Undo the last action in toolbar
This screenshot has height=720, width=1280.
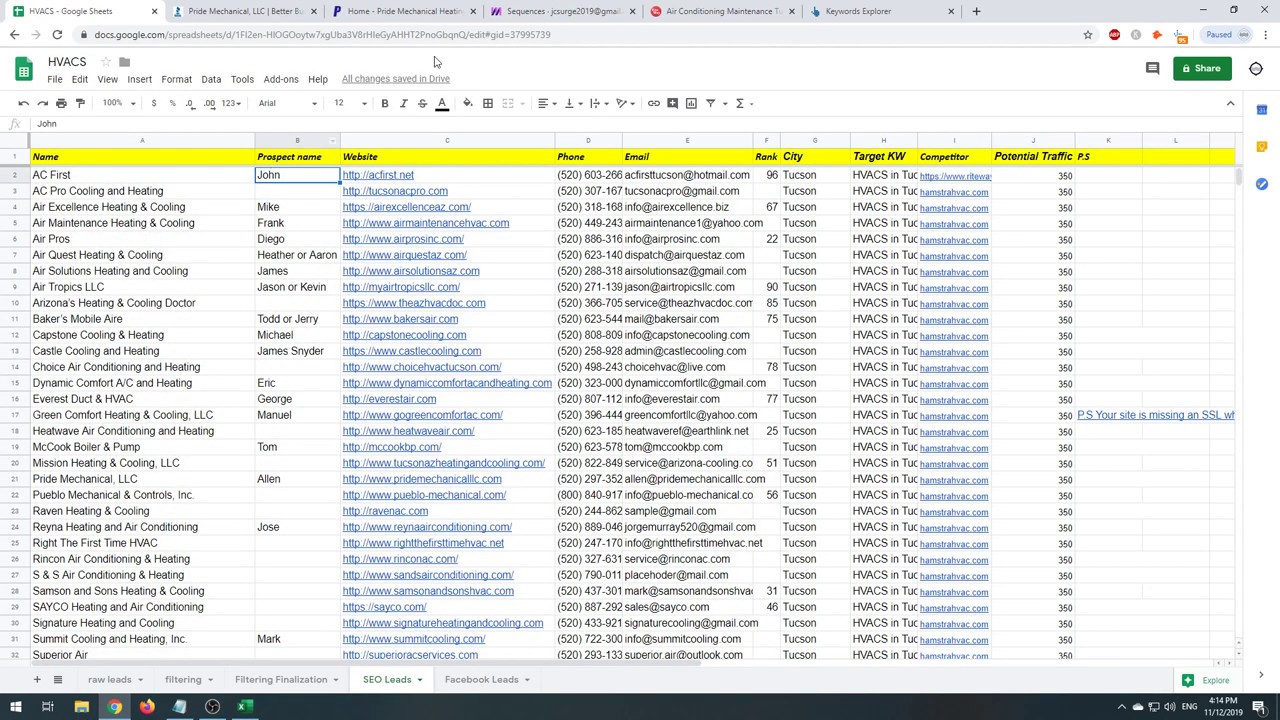coord(24,103)
